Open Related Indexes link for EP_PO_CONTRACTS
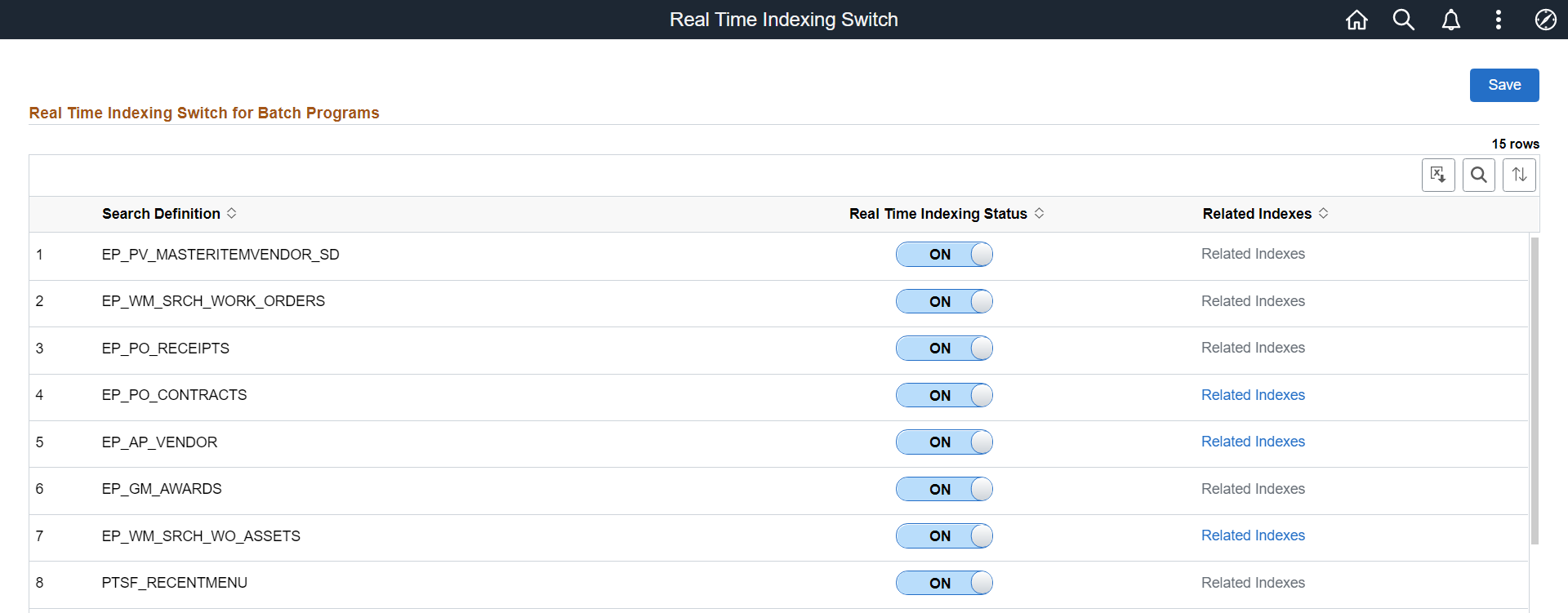 [1253, 395]
